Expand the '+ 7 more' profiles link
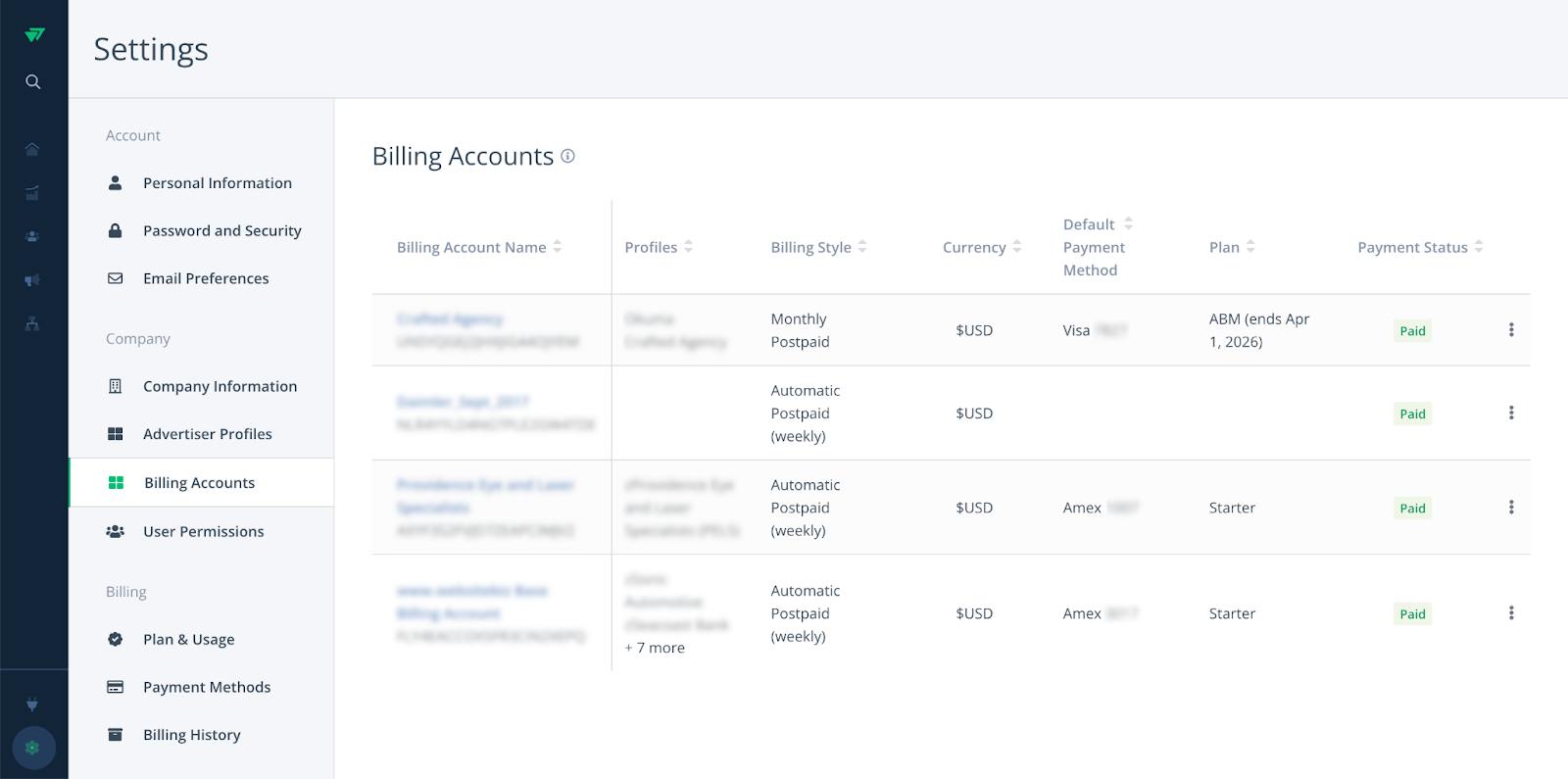 coord(655,648)
